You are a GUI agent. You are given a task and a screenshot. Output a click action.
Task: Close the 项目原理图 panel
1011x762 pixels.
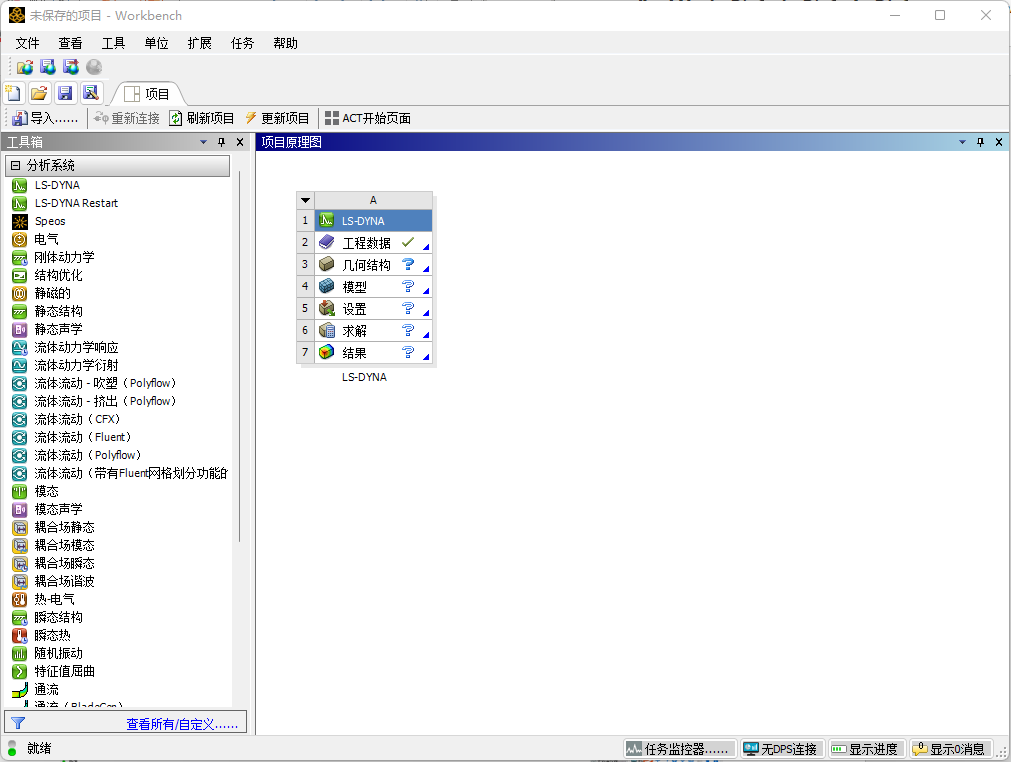pyautogui.click(x=999, y=142)
